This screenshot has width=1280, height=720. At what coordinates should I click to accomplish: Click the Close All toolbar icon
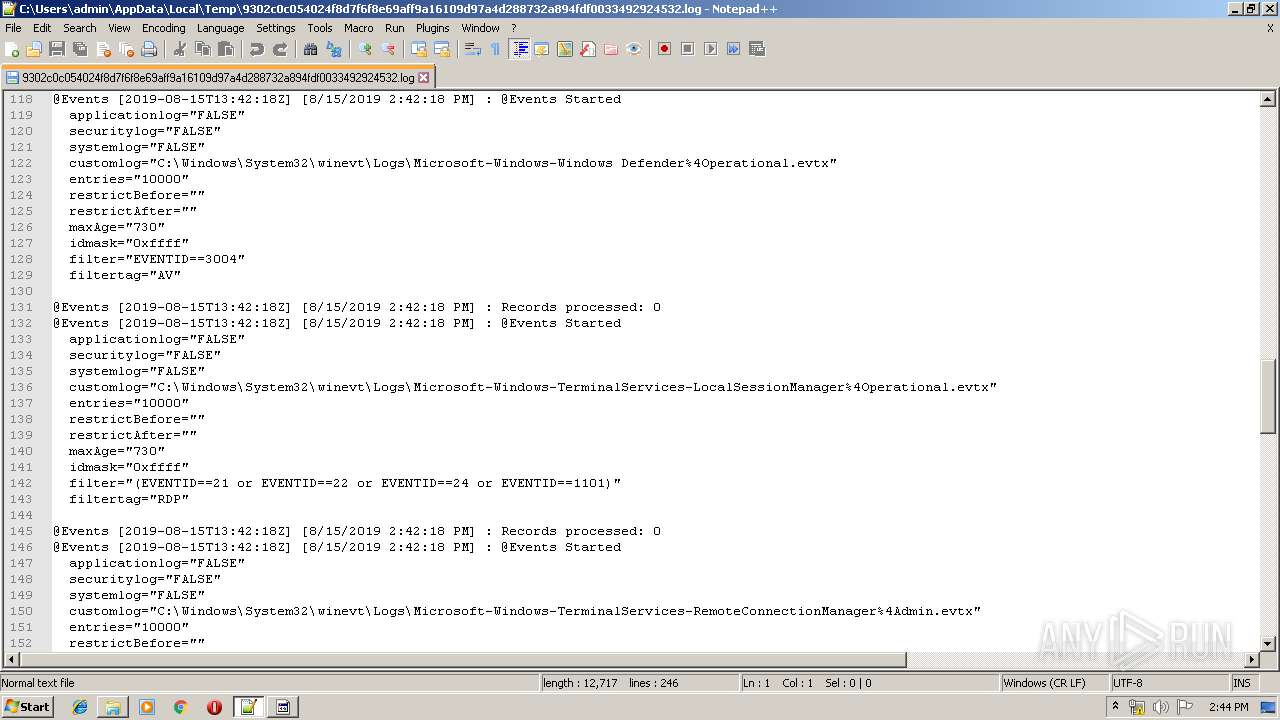point(126,49)
